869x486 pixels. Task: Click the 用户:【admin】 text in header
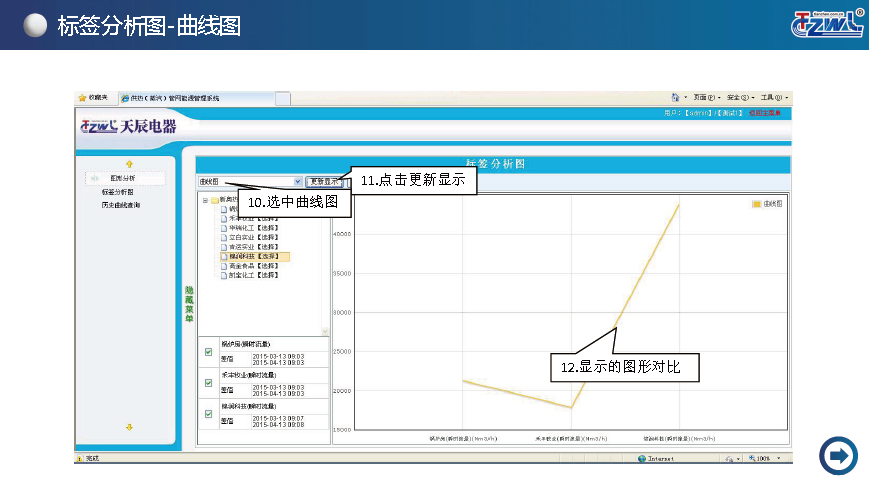[x=687, y=113]
